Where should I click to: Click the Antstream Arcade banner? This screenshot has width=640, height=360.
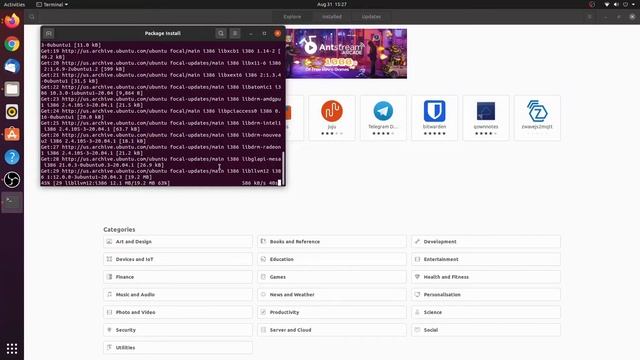tap(346, 53)
